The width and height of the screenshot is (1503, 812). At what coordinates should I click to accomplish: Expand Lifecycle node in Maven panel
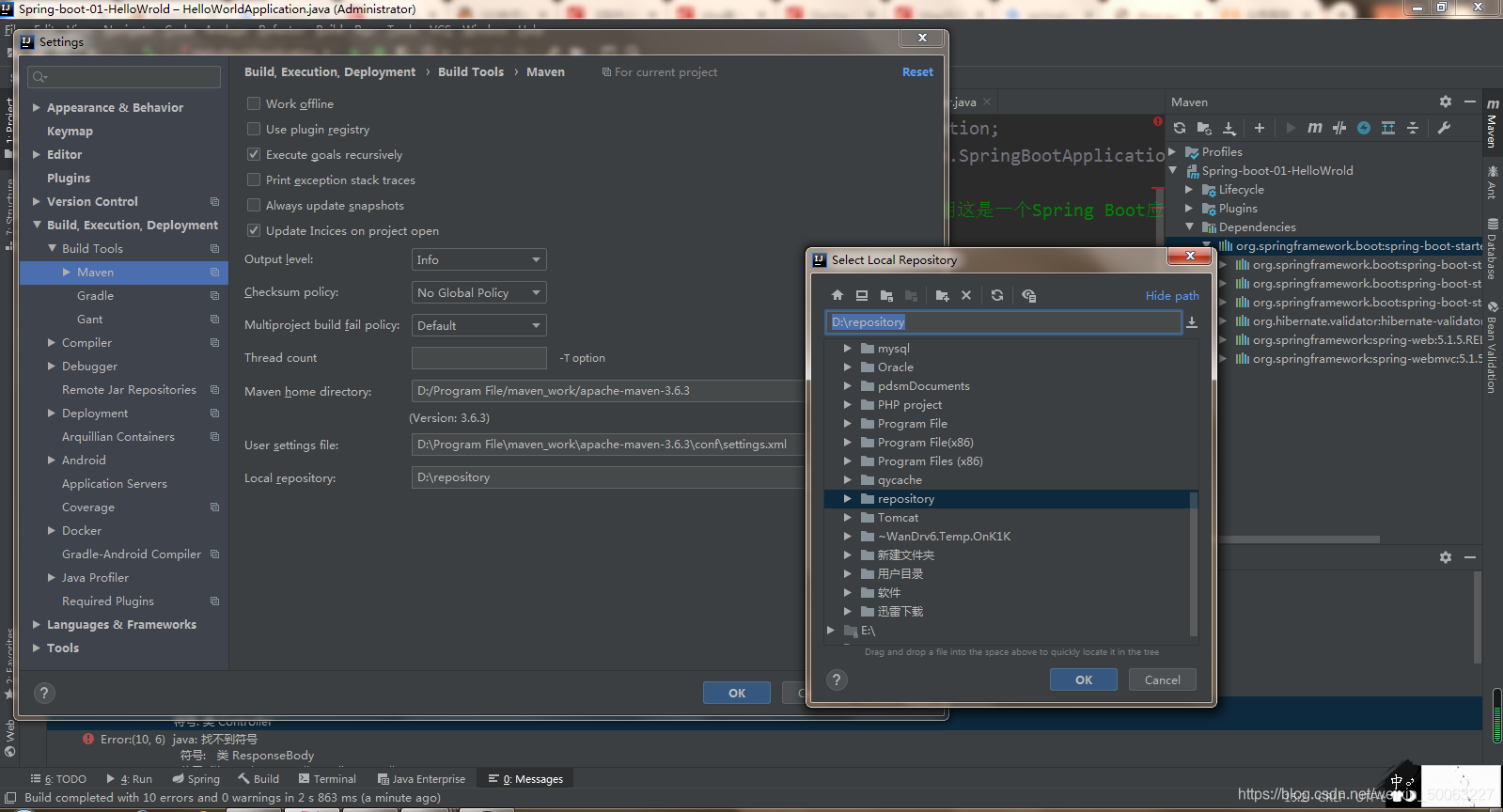[1189, 189]
